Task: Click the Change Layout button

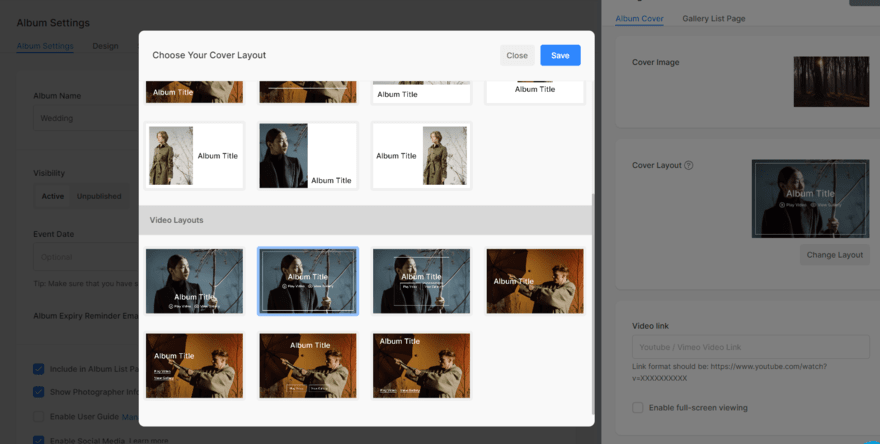Action: (x=835, y=255)
